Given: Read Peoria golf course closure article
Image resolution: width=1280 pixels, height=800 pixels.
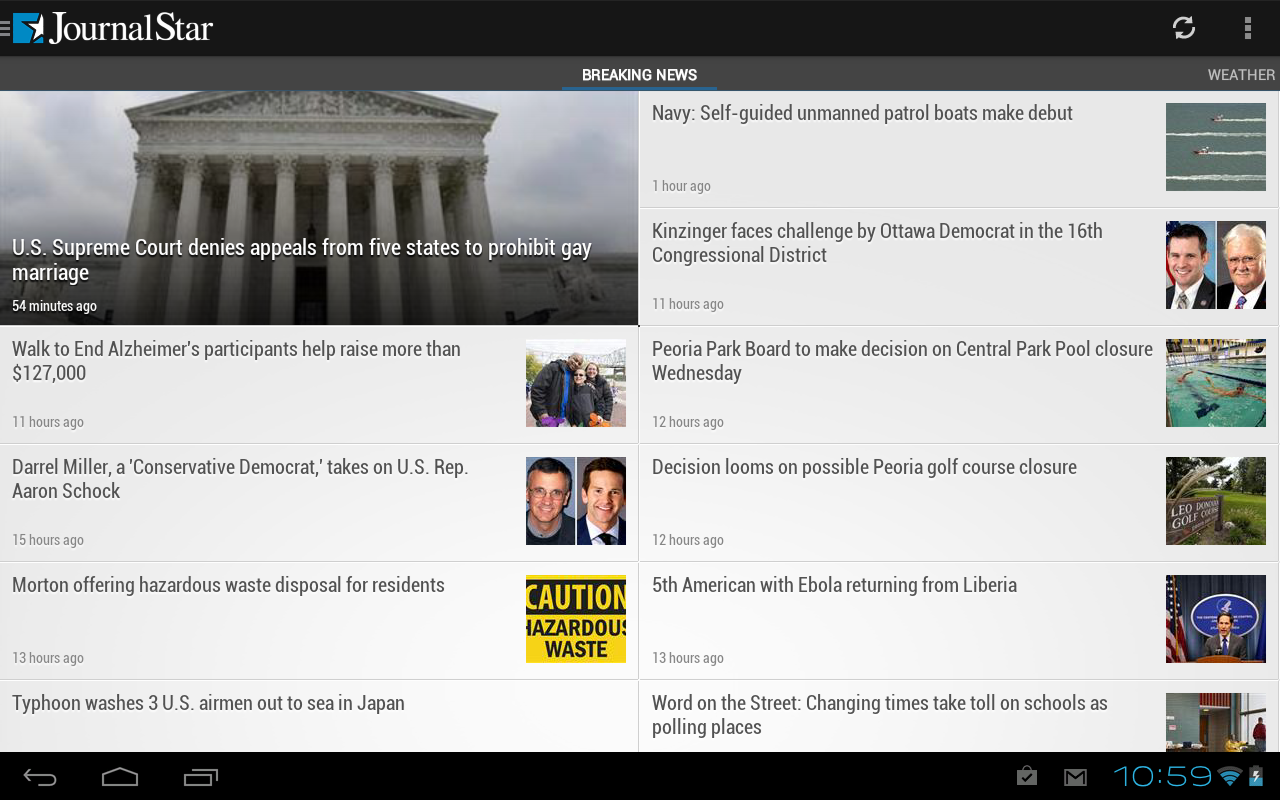Looking at the screenshot, I should pos(959,503).
